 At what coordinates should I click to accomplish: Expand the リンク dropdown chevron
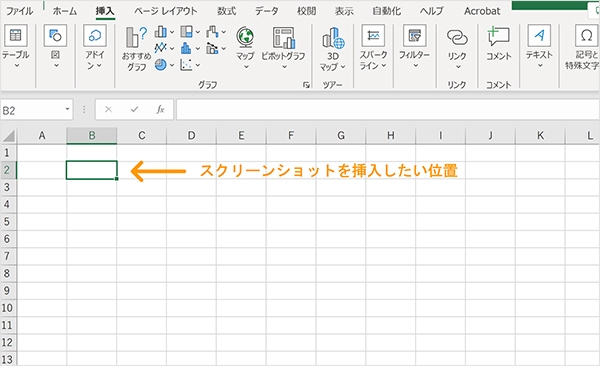pyautogui.click(x=458, y=67)
